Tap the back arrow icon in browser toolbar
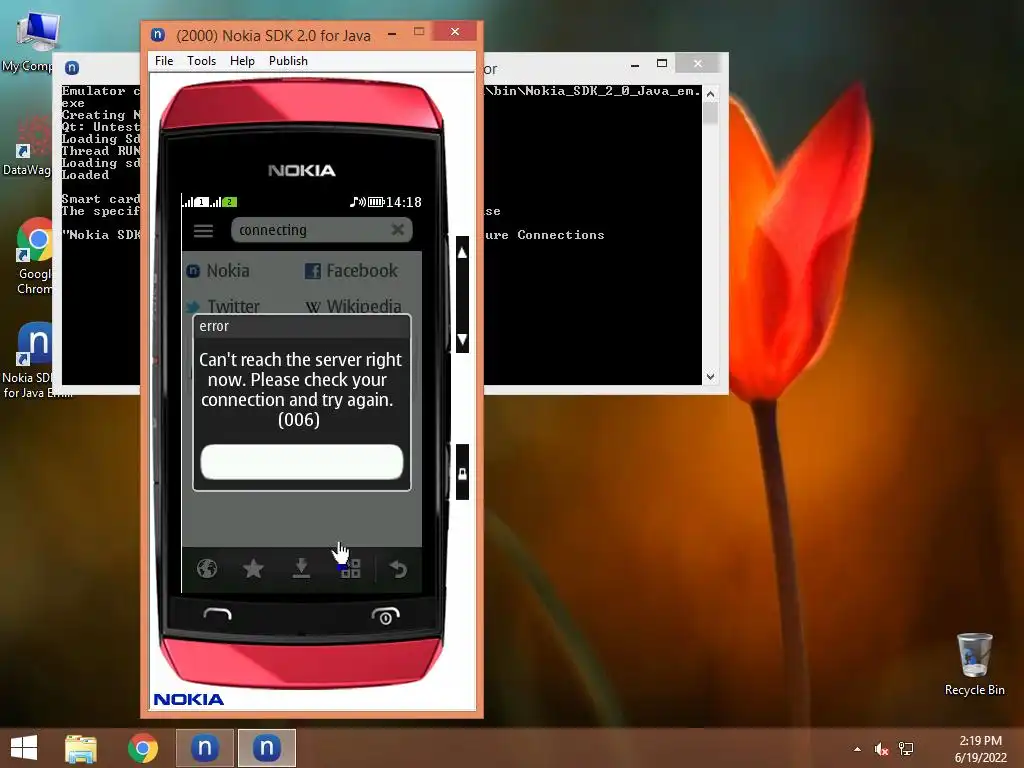Image resolution: width=1024 pixels, height=768 pixels. (x=398, y=569)
